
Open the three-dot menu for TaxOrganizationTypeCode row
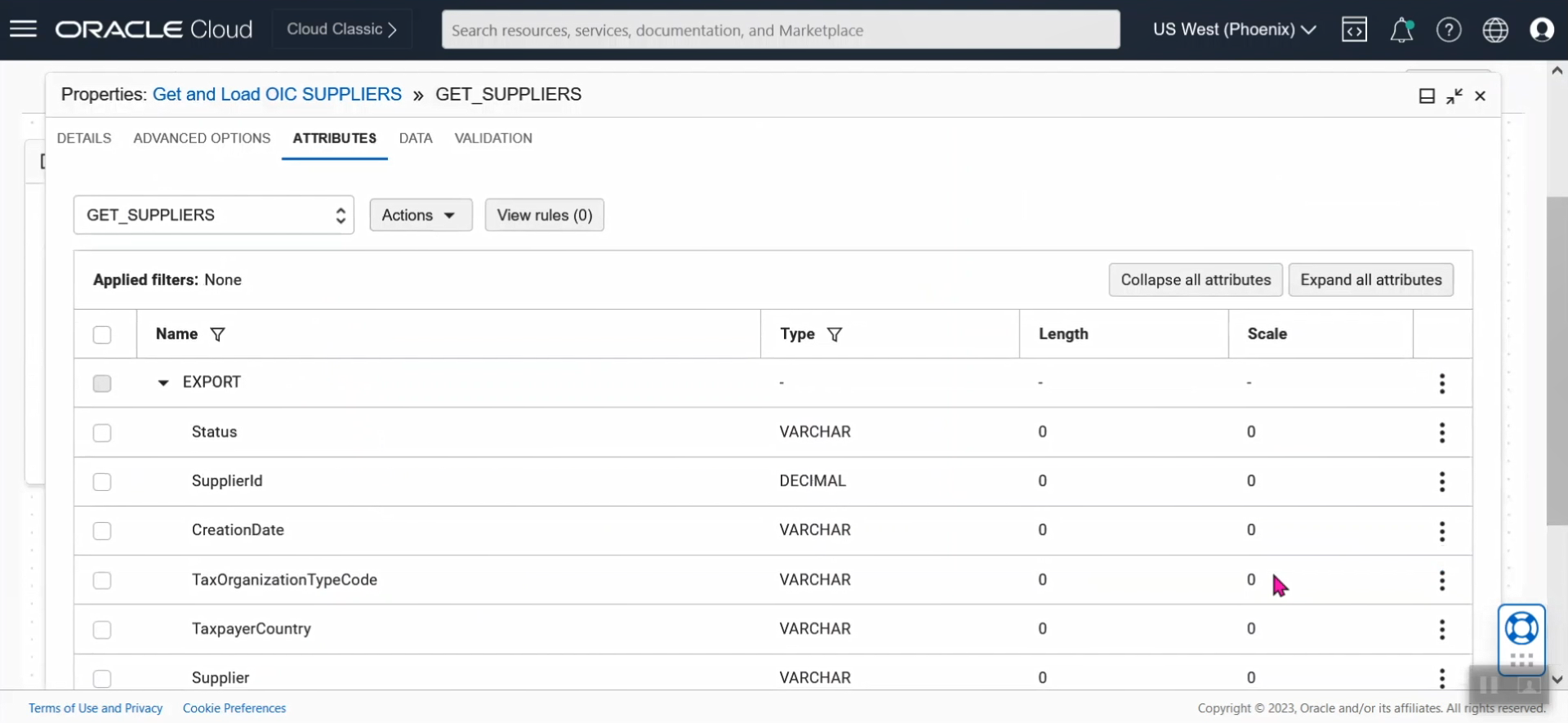click(x=1442, y=580)
